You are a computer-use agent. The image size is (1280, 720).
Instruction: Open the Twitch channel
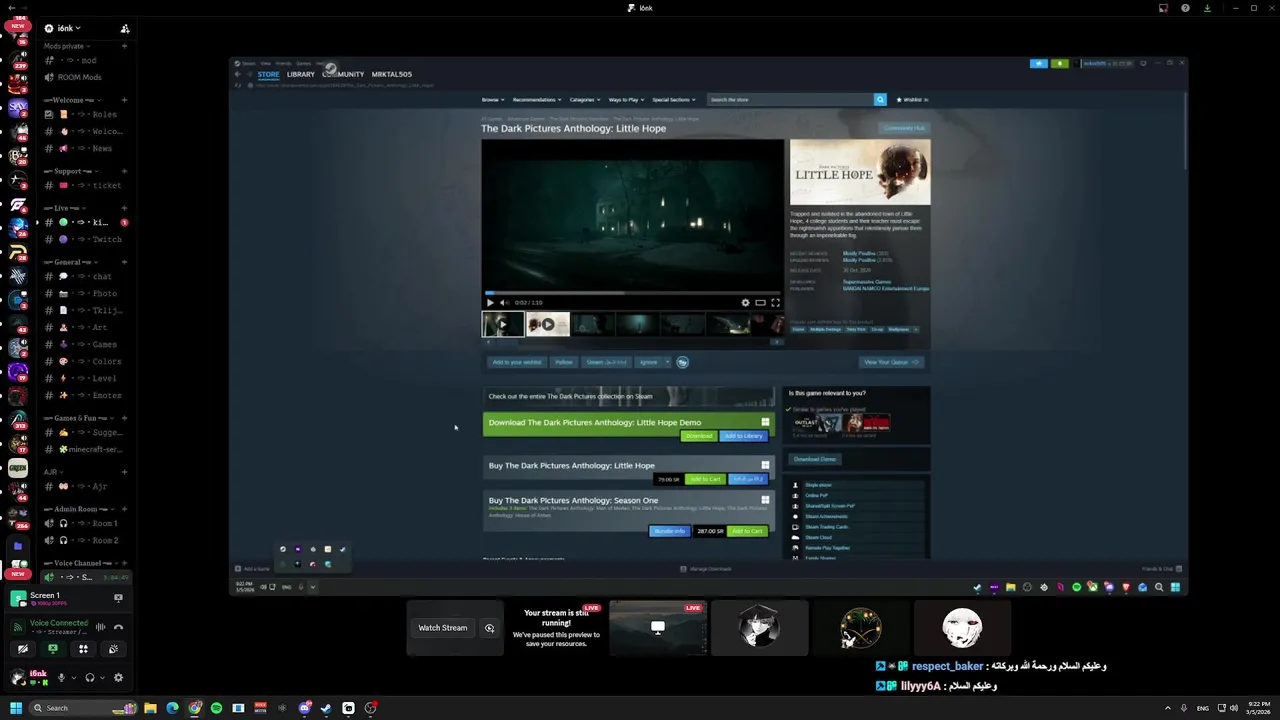[x=87, y=239]
